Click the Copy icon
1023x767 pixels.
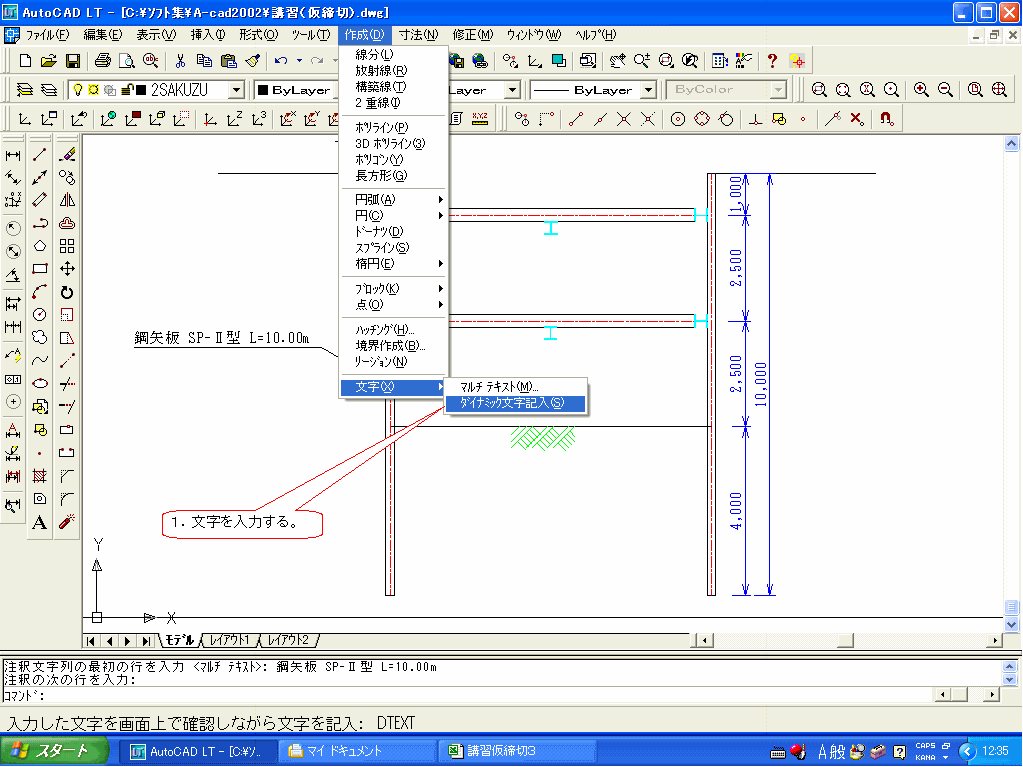point(204,61)
